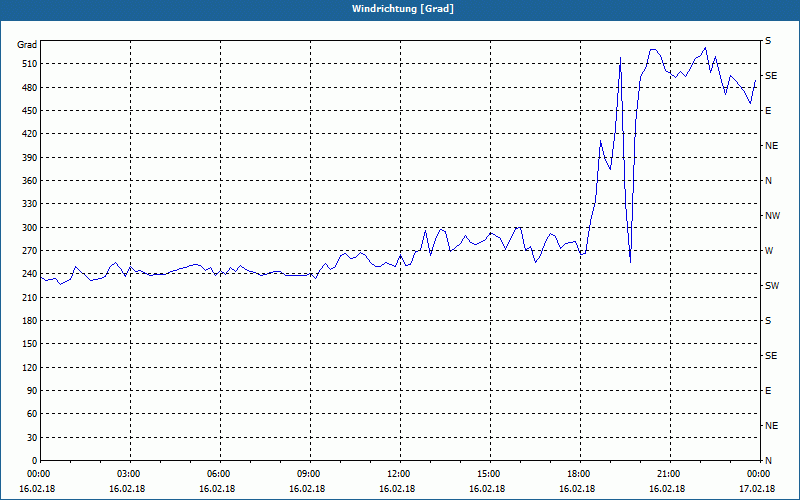Select the SW compass label on the right axis
The image size is (800, 500).
pyautogui.click(x=772, y=286)
